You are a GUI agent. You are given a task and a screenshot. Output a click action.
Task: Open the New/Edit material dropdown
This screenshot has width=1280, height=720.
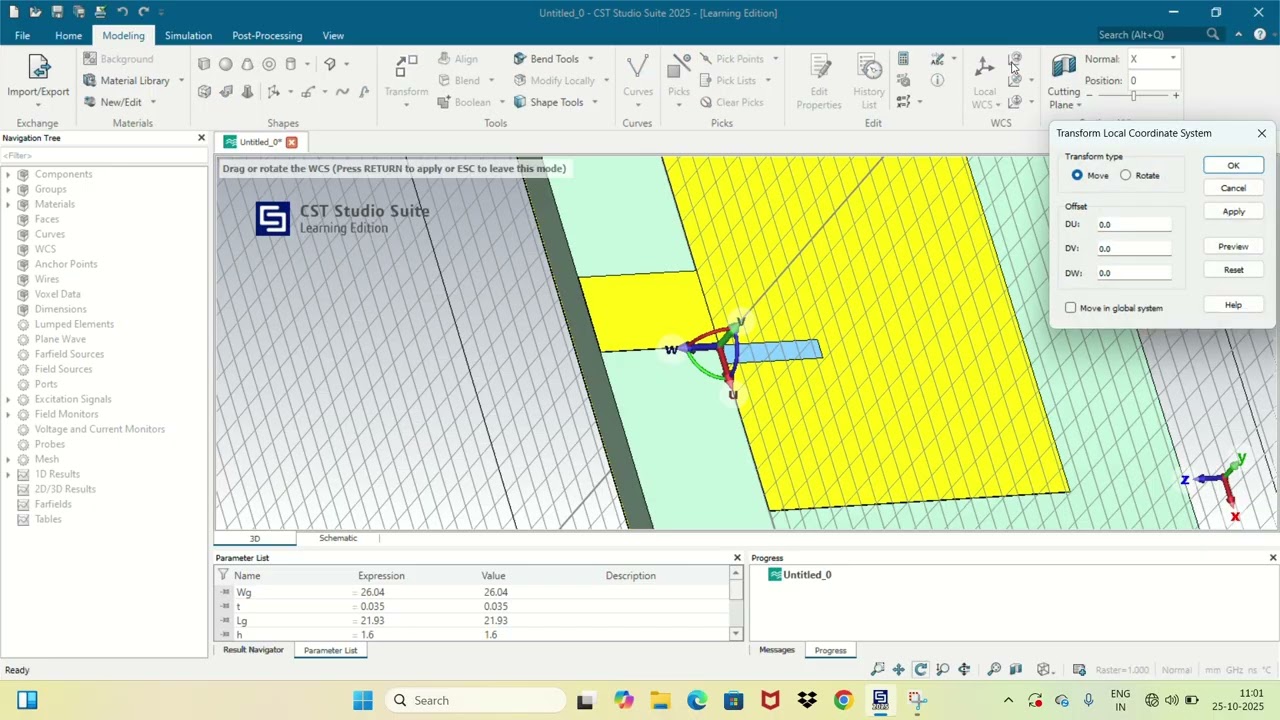point(153,102)
